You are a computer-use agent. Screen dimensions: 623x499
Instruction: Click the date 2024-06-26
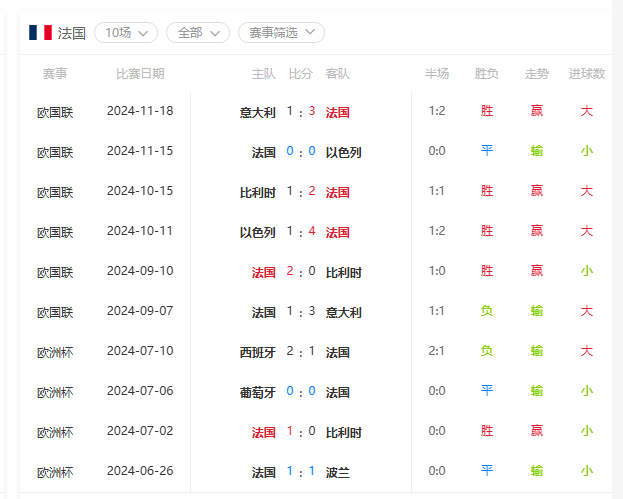140,471
